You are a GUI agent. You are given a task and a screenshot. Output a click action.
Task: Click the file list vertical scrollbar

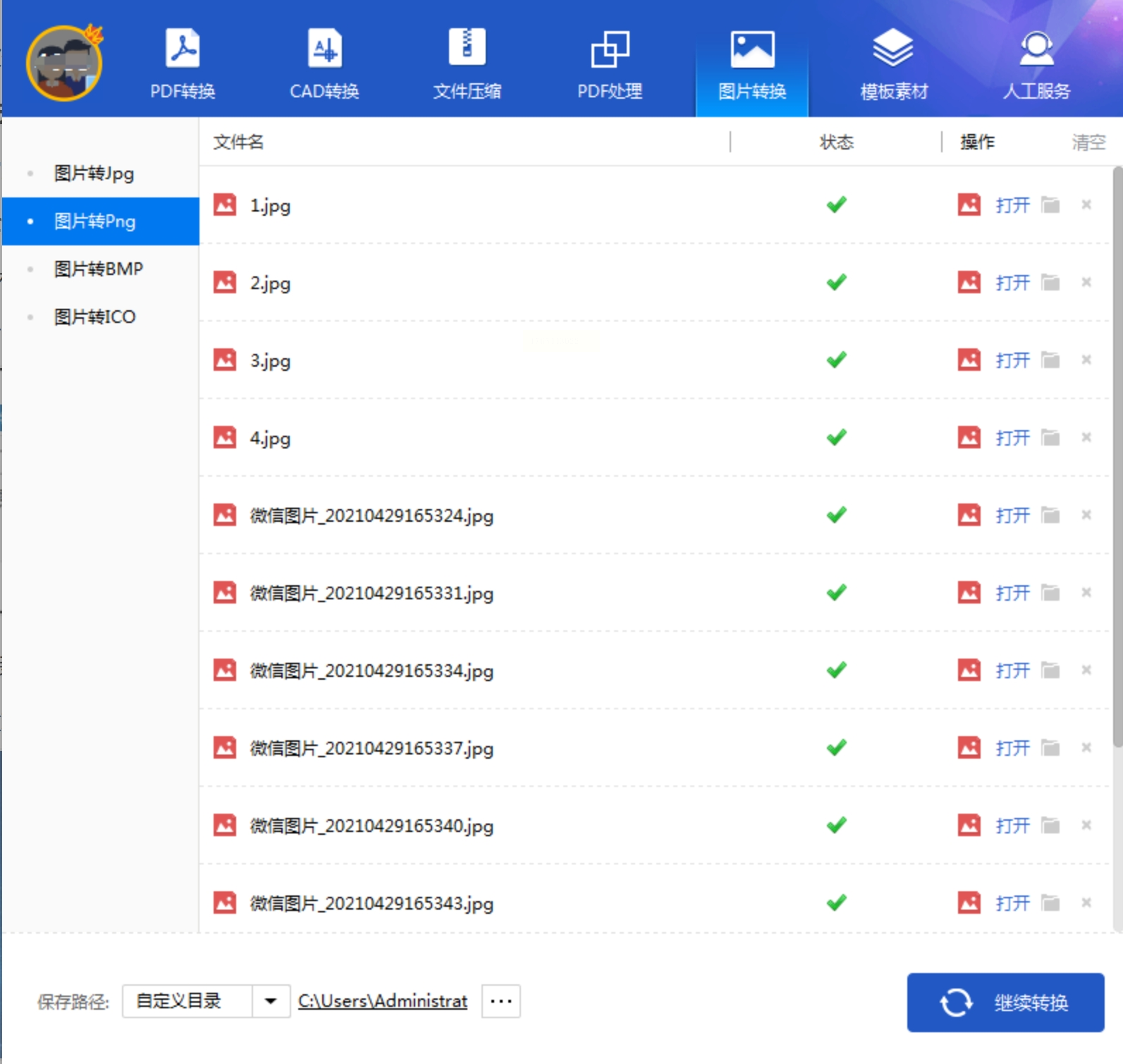(1117, 458)
